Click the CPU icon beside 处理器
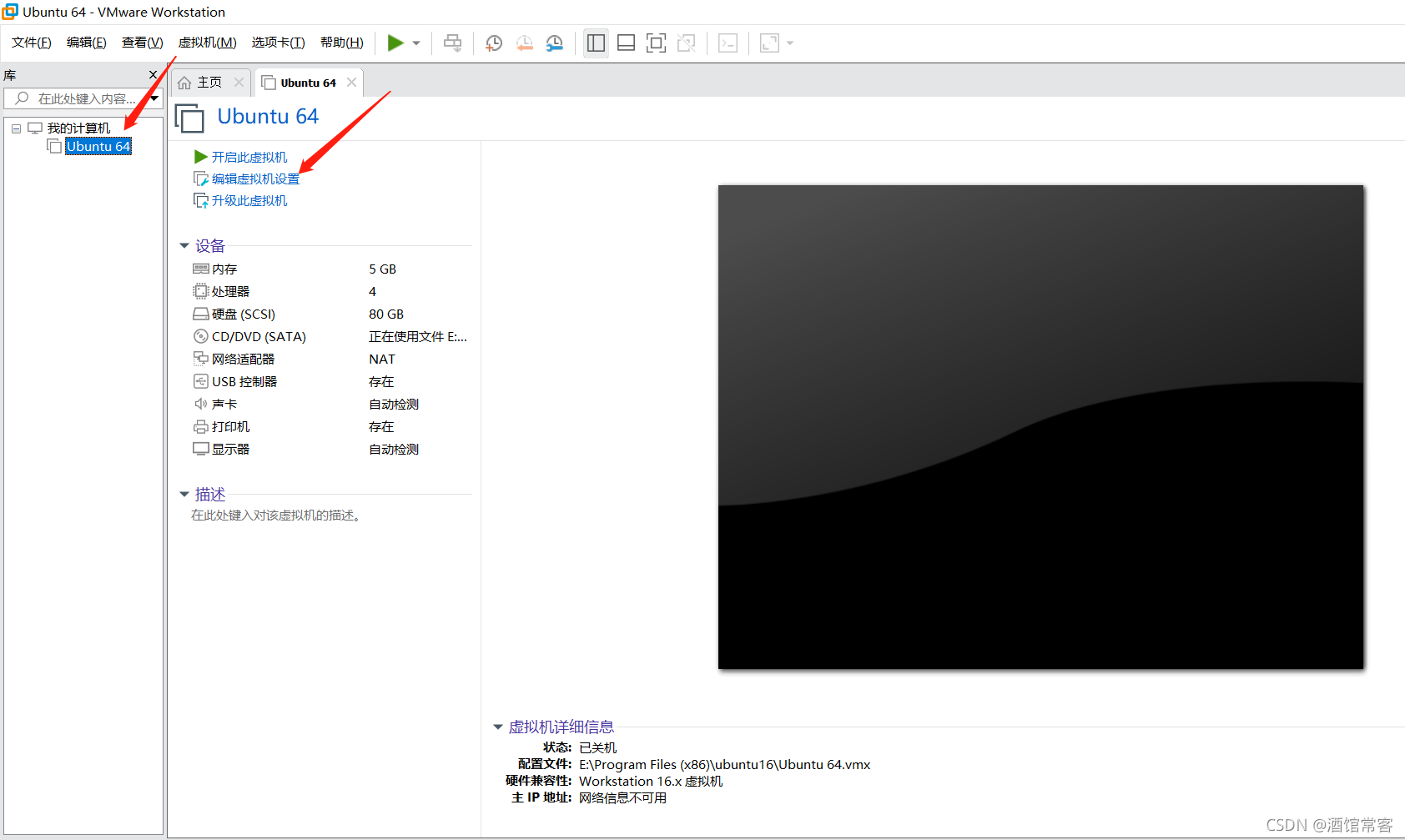1405x840 pixels. [x=201, y=291]
